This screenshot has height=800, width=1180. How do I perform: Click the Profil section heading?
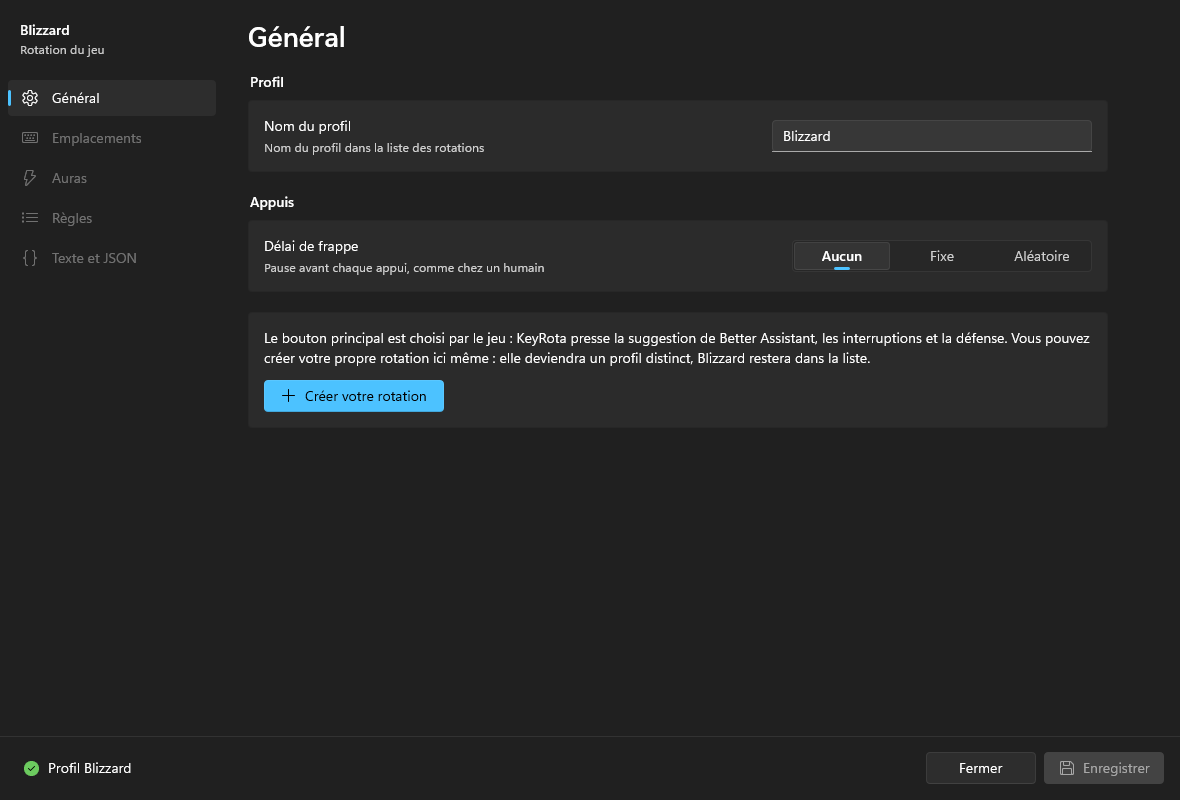(x=266, y=82)
